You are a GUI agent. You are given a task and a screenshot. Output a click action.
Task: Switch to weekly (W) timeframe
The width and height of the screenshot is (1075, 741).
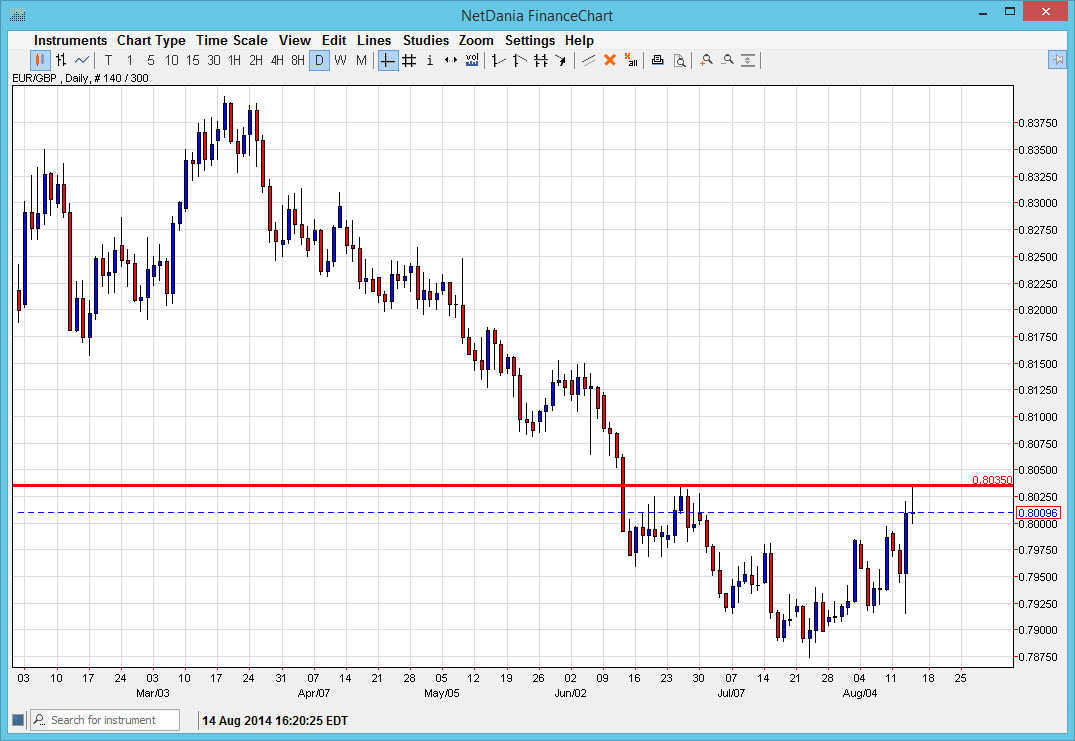pos(340,60)
